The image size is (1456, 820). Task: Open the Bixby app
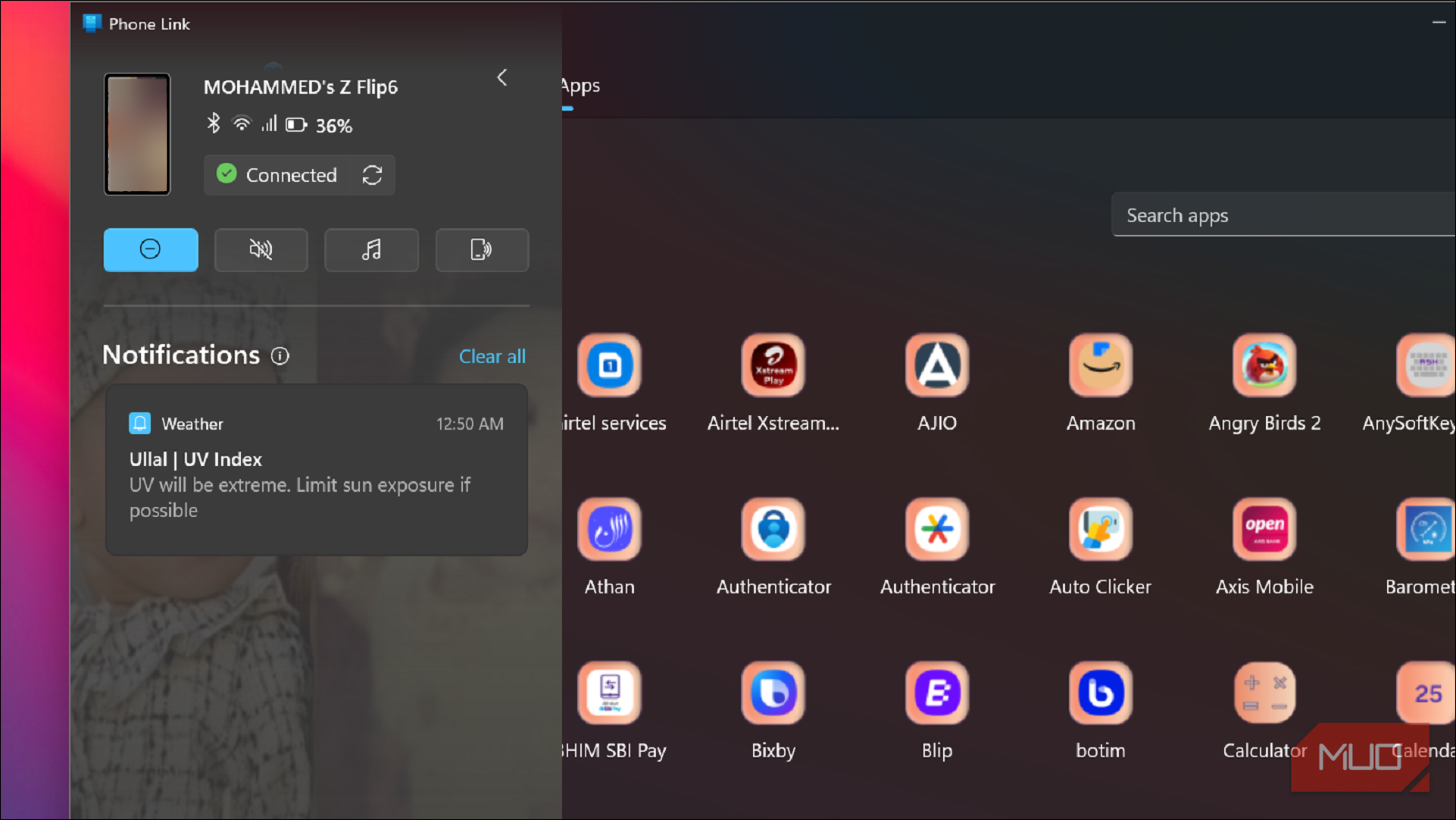[x=773, y=709]
